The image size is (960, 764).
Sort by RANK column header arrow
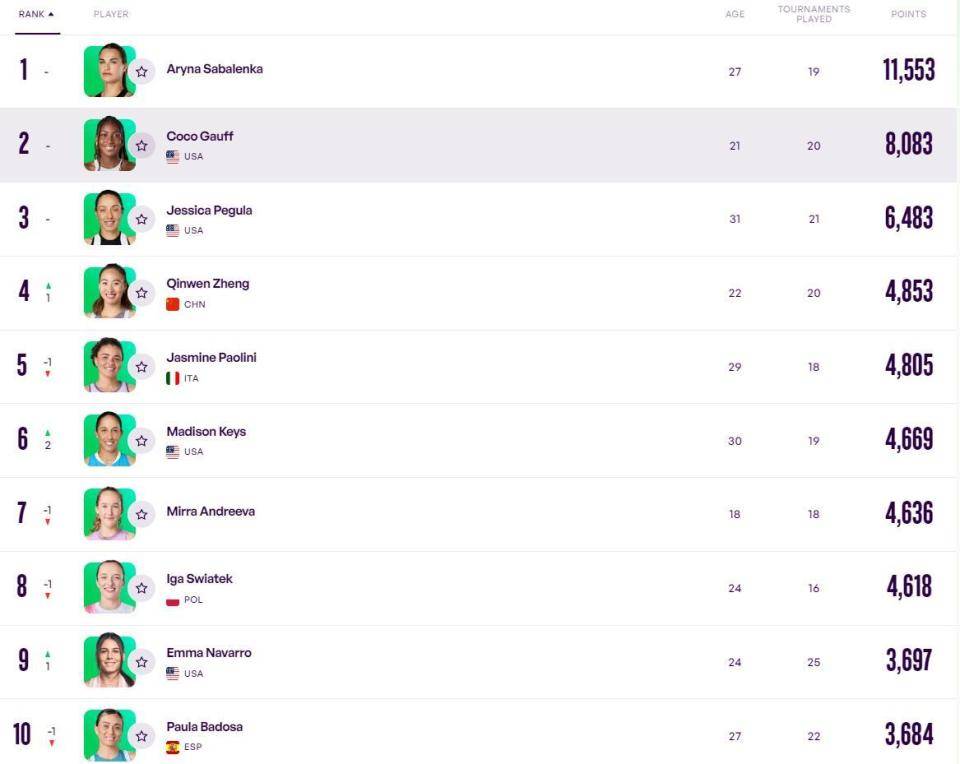coord(51,14)
